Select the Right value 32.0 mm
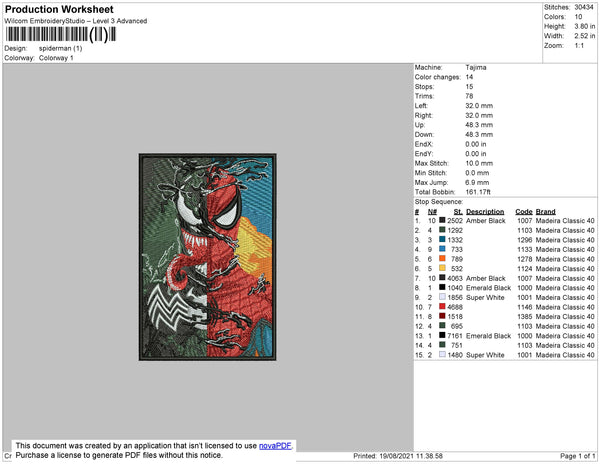Screen dimensions: 600x464 (479, 115)
